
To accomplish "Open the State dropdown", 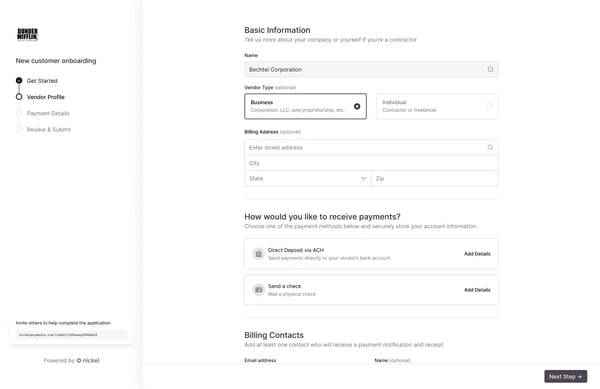I will click(x=308, y=178).
